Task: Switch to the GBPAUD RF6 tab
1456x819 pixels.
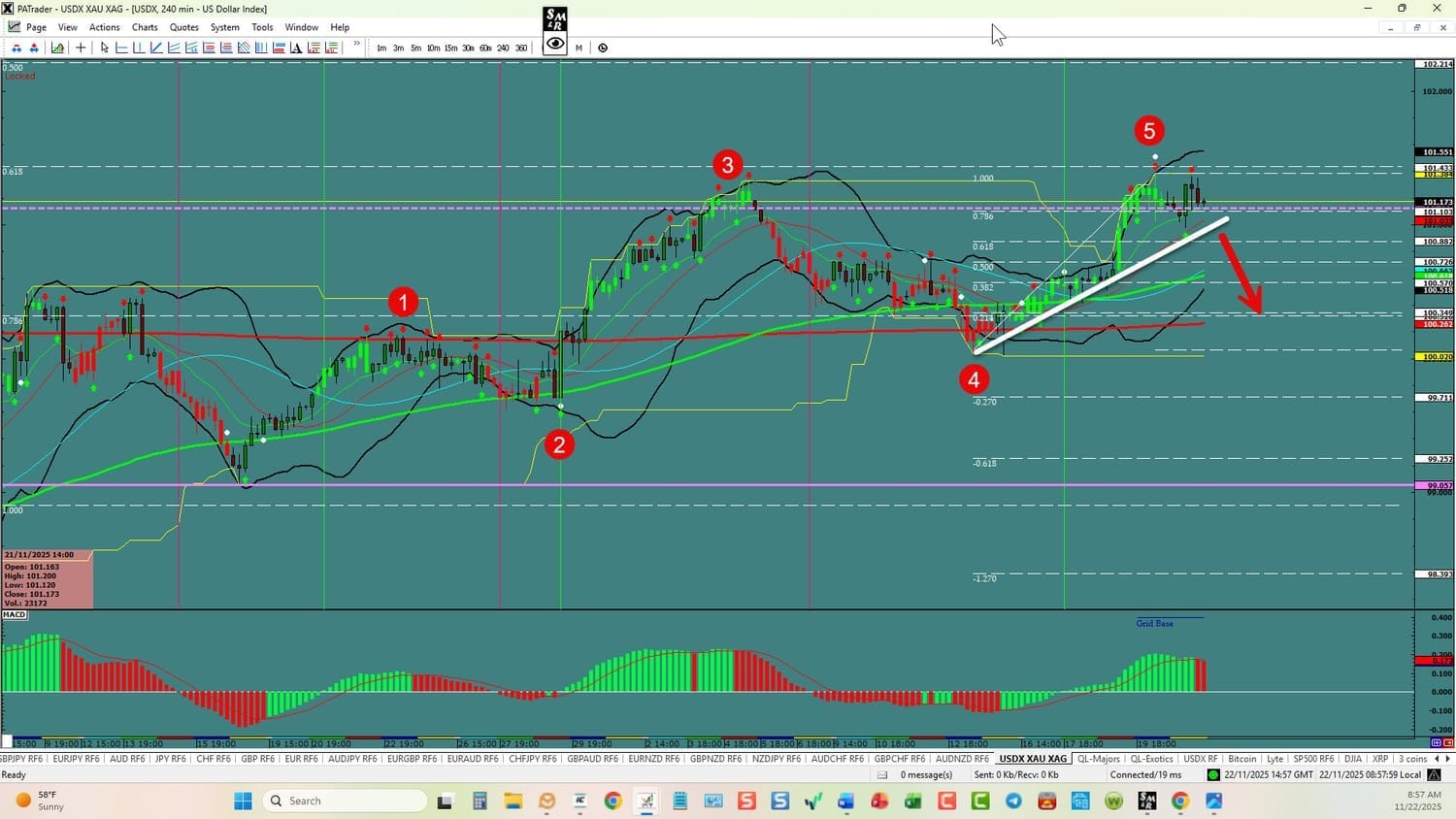Action: click(592, 759)
